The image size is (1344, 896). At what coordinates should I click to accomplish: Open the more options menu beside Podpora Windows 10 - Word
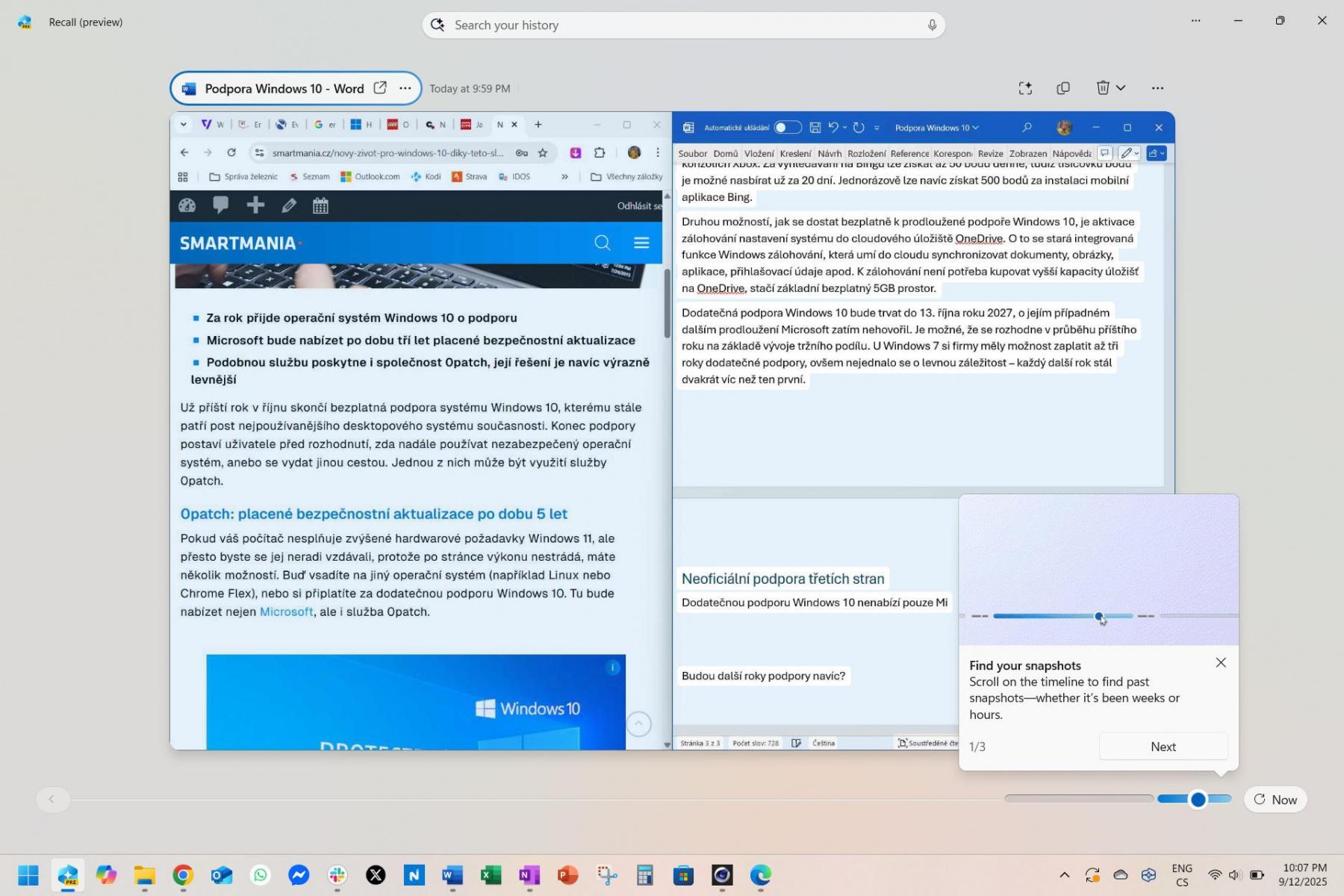(405, 88)
